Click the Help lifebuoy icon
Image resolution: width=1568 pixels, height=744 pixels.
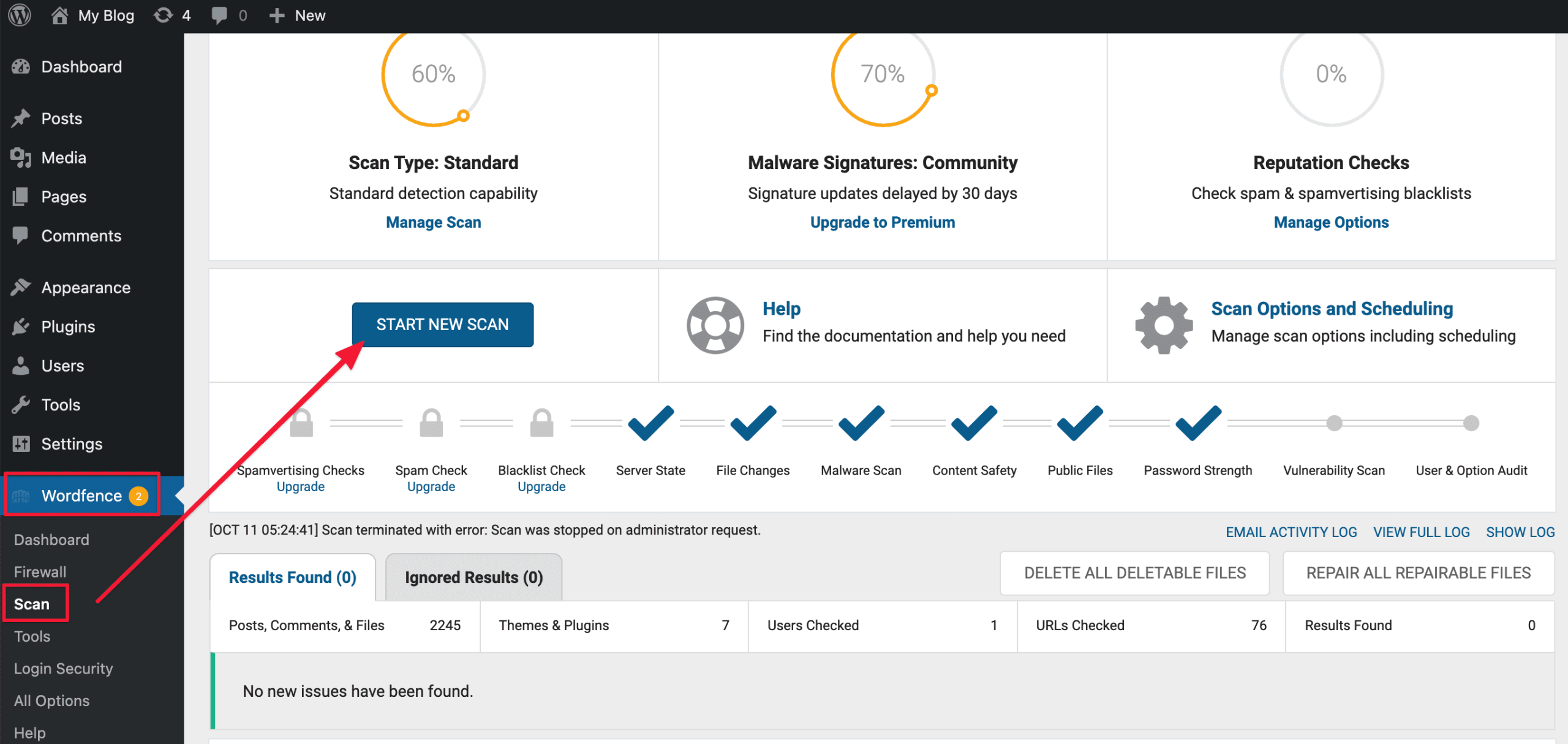715,325
